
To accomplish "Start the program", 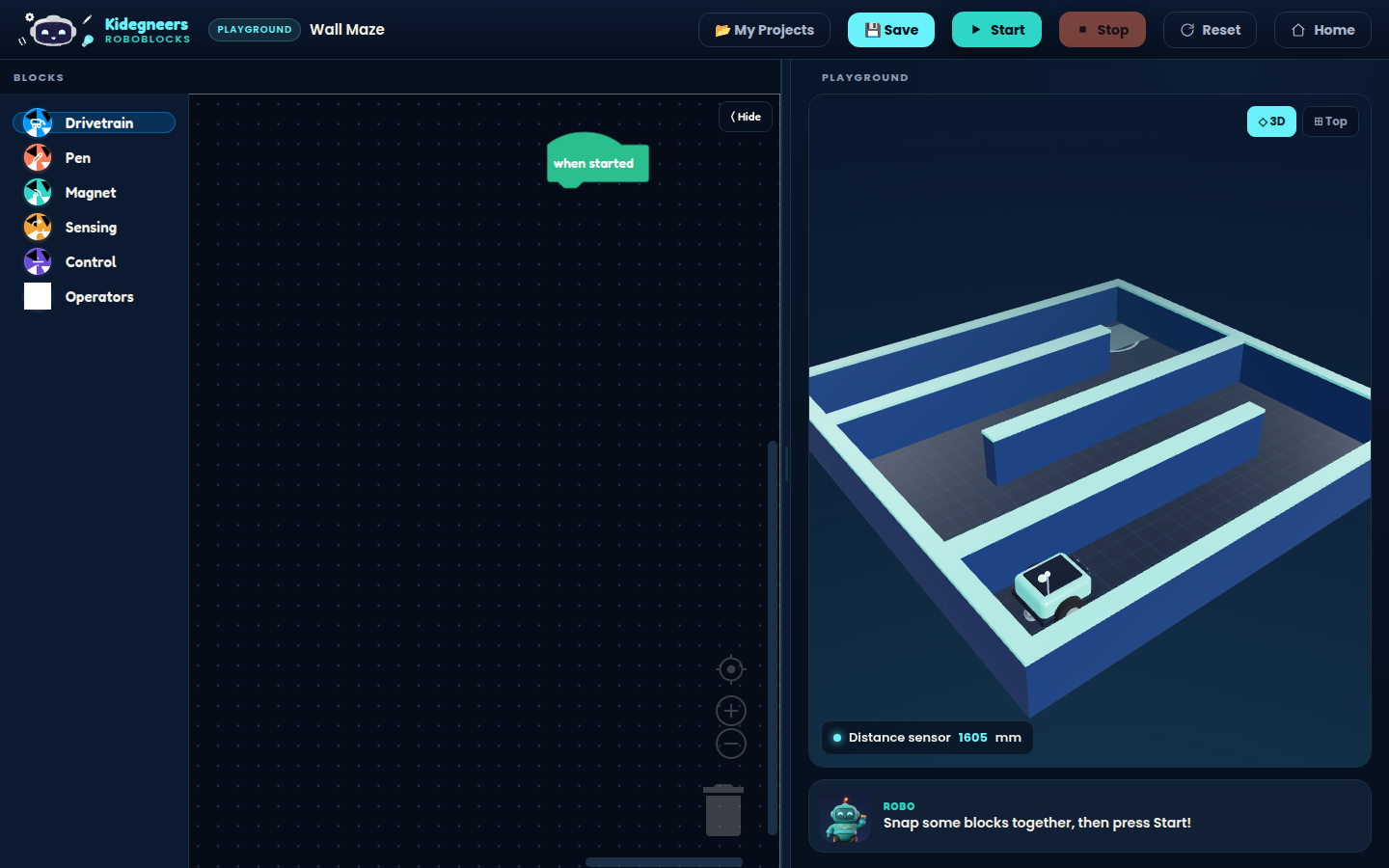I will [996, 30].
